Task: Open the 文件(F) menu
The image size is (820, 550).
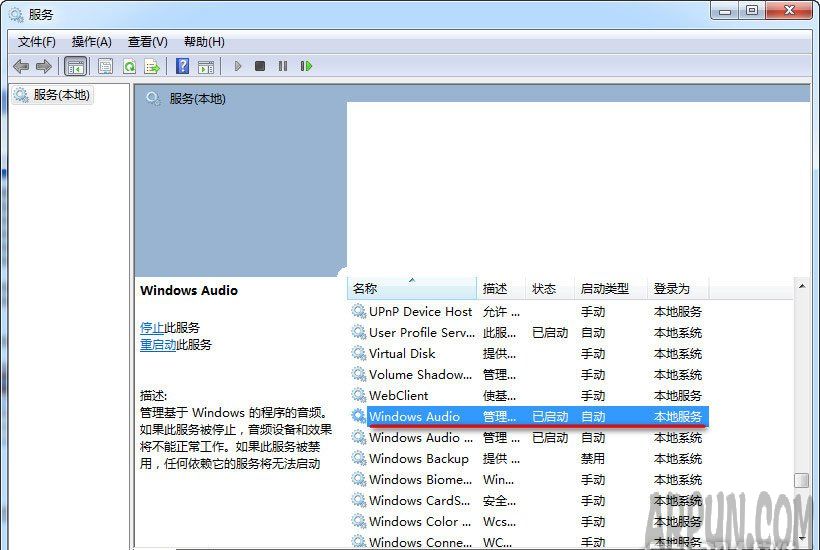Action: point(37,41)
